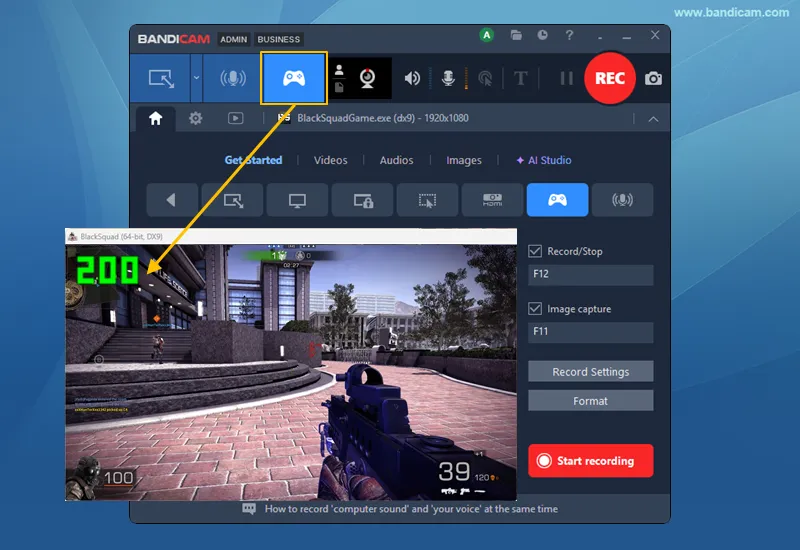Choose around mouse selection mode button
Image resolution: width=800 pixels, height=550 pixels.
(x=428, y=199)
